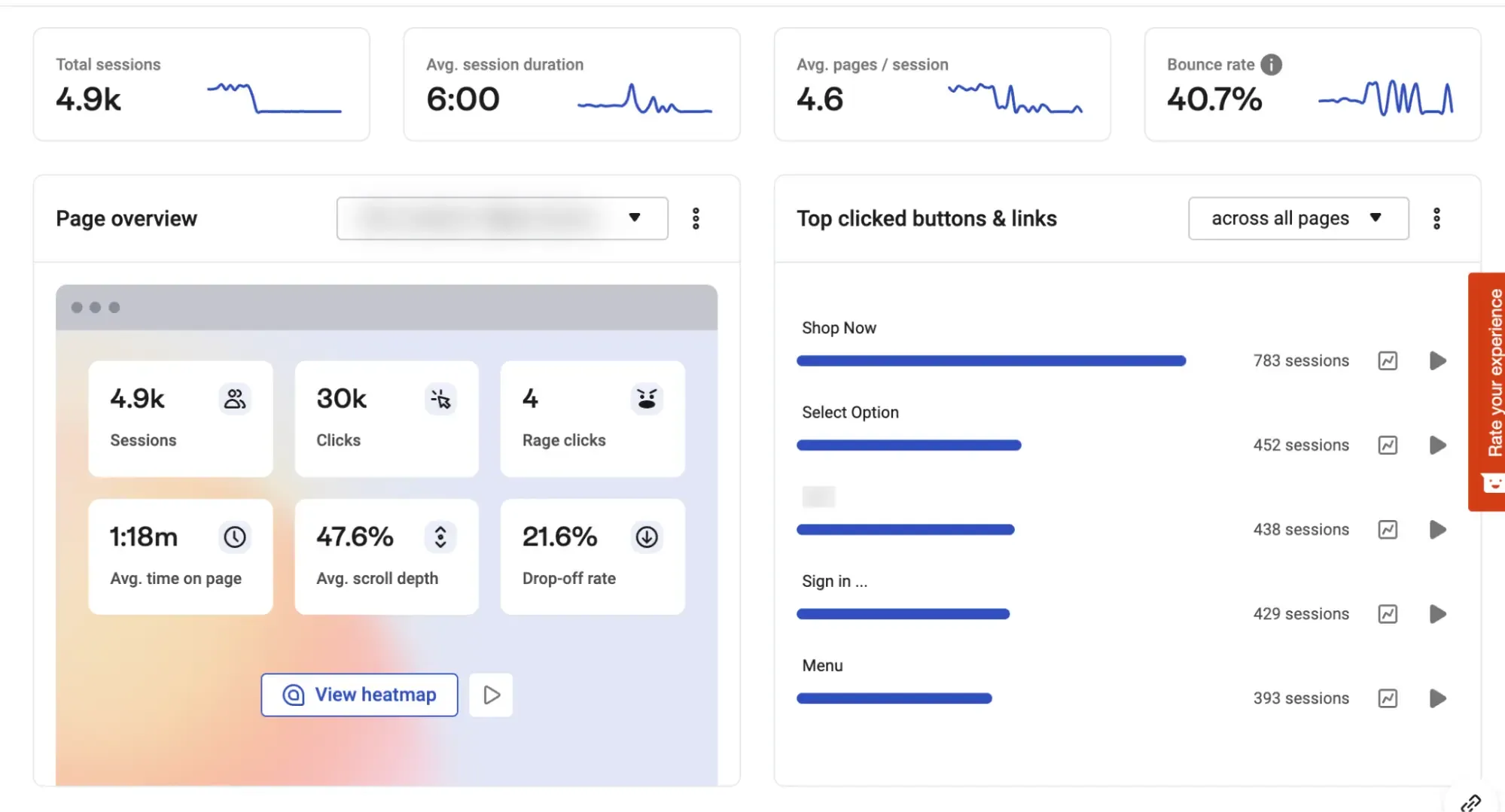The image size is (1505, 812).
Task: Click the play recordings button beside View heatmap
Action: pyautogui.click(x=491, y=695)
